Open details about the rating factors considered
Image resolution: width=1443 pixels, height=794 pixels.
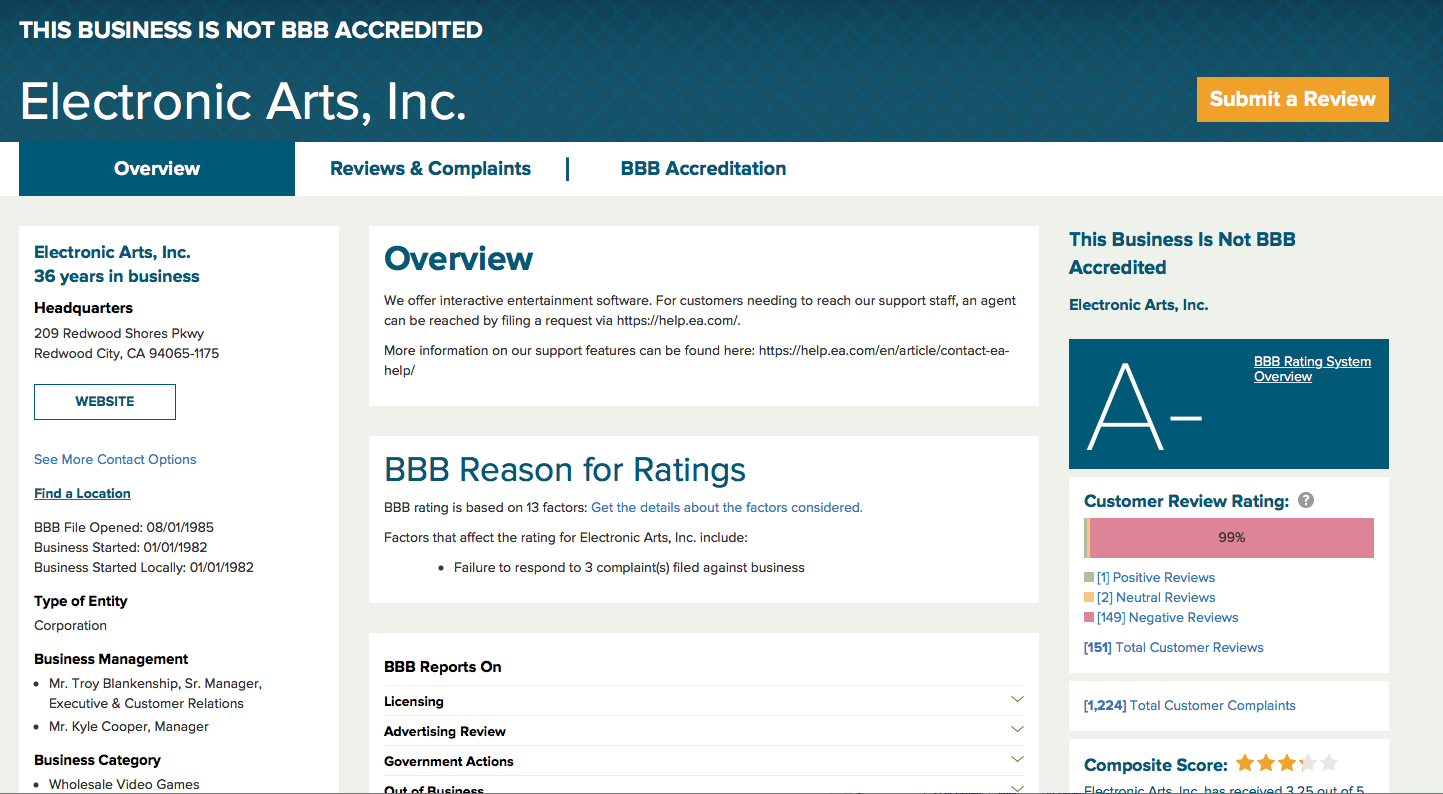point(726,508)
